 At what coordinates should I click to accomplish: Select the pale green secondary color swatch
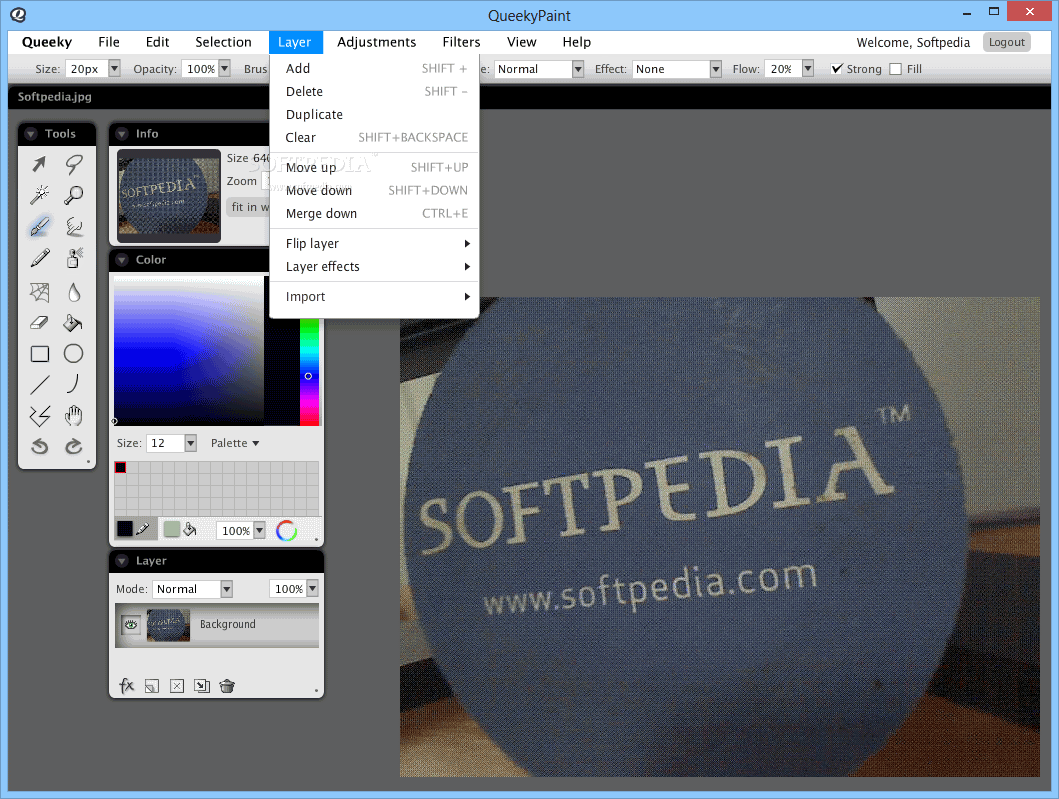172,529
